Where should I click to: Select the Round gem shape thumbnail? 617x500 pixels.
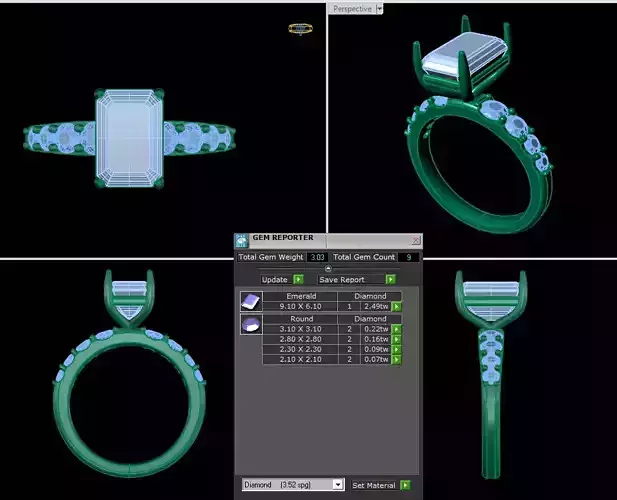click(251, 324)
